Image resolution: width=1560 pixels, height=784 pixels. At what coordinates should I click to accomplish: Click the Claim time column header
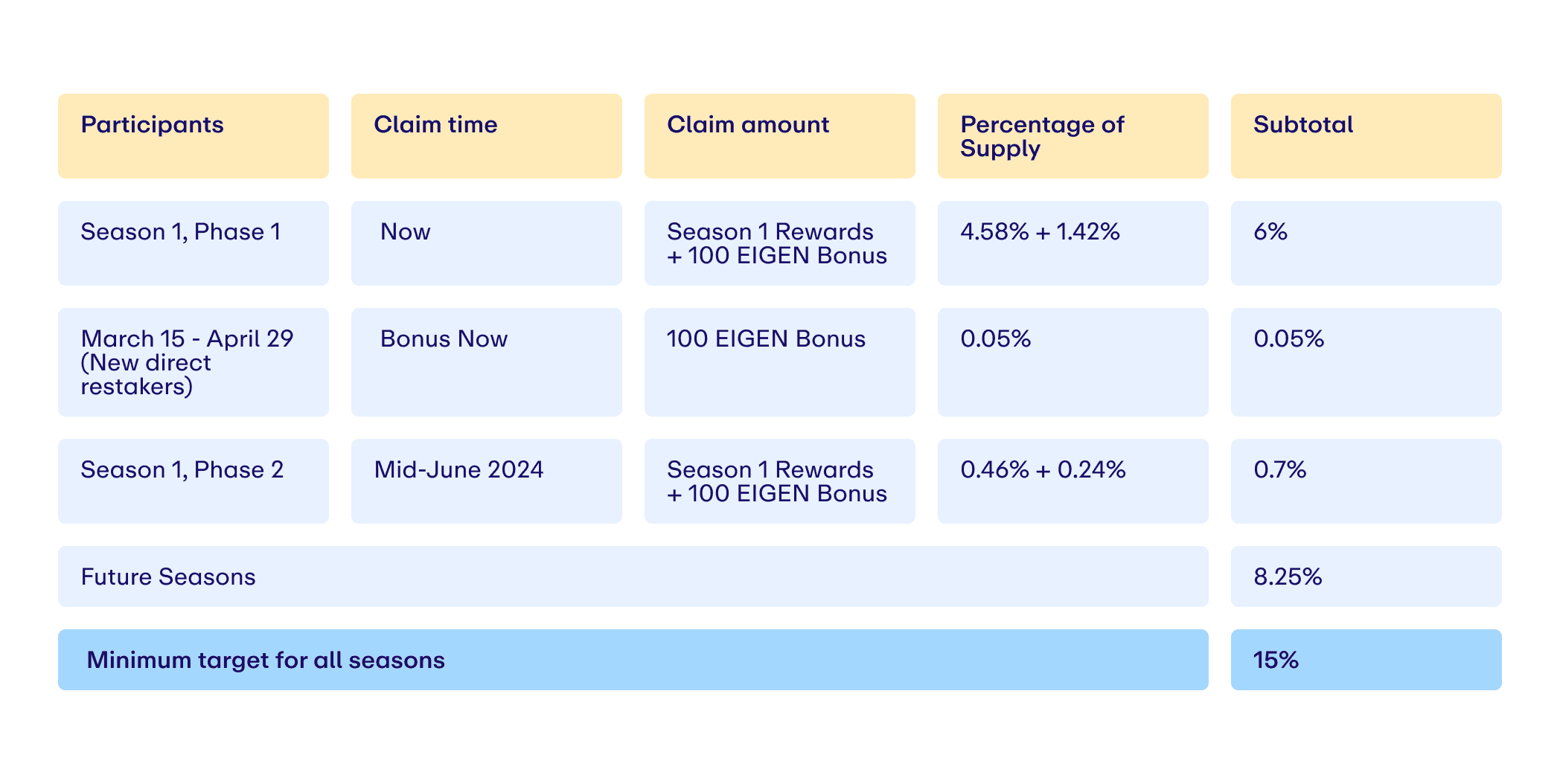click(486, 135)
